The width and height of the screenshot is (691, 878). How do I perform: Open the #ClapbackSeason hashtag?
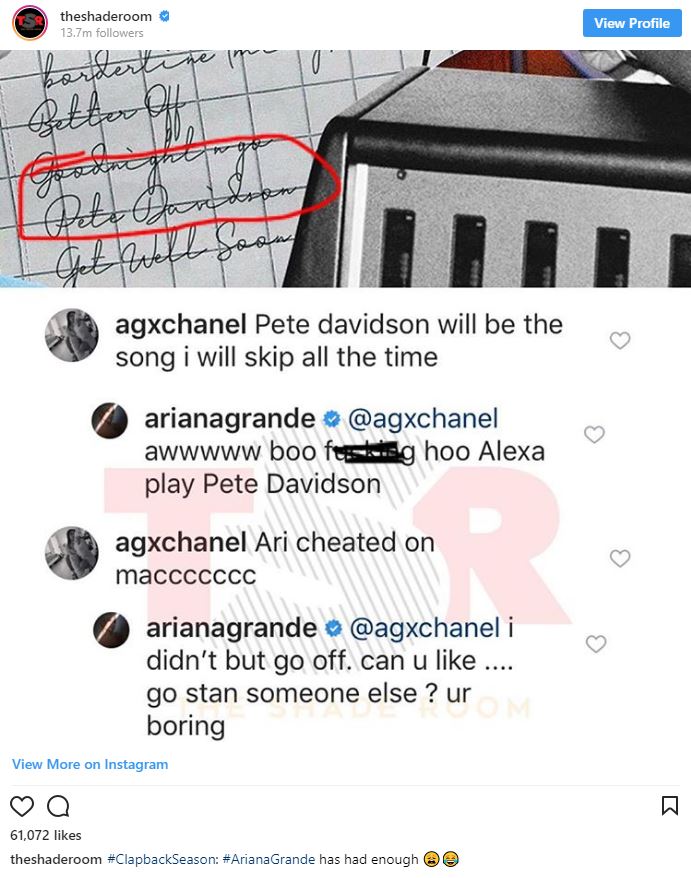tap(163, 859)
